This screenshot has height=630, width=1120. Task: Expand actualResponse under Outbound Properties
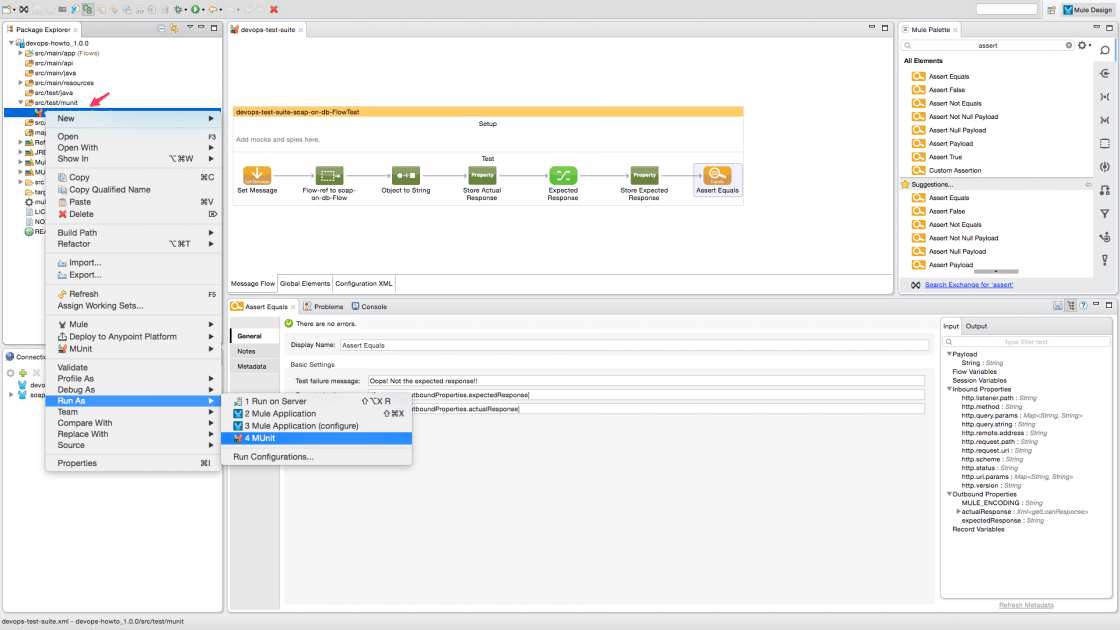point(958,511)
